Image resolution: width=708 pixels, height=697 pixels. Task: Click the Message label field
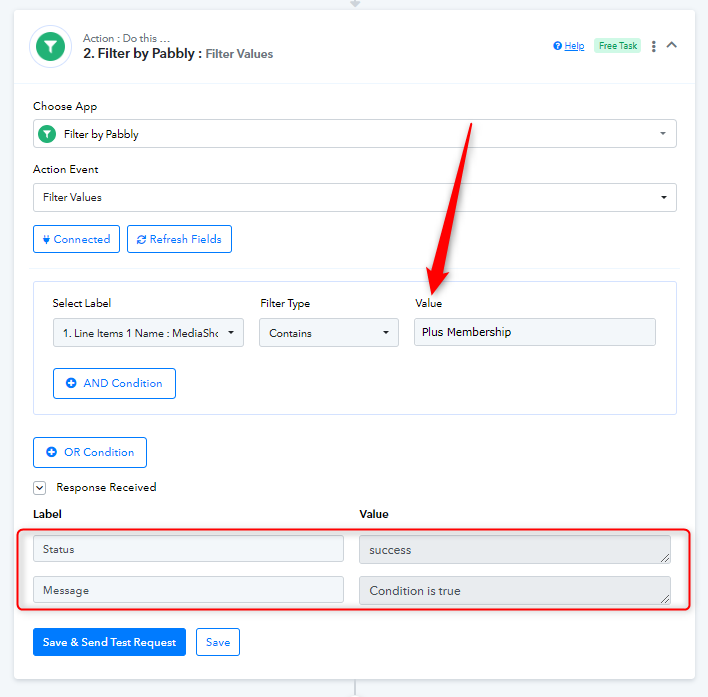(x=188, y=590)
